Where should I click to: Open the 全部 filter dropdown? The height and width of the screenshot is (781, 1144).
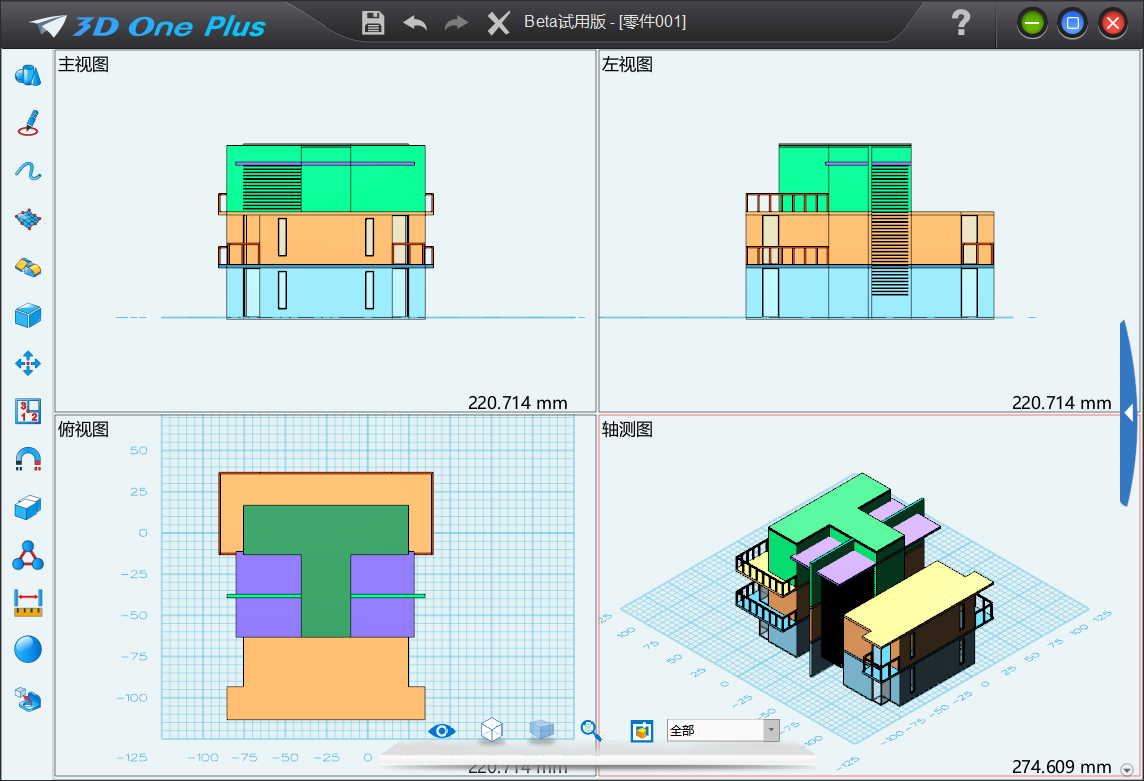click(771, 731)
